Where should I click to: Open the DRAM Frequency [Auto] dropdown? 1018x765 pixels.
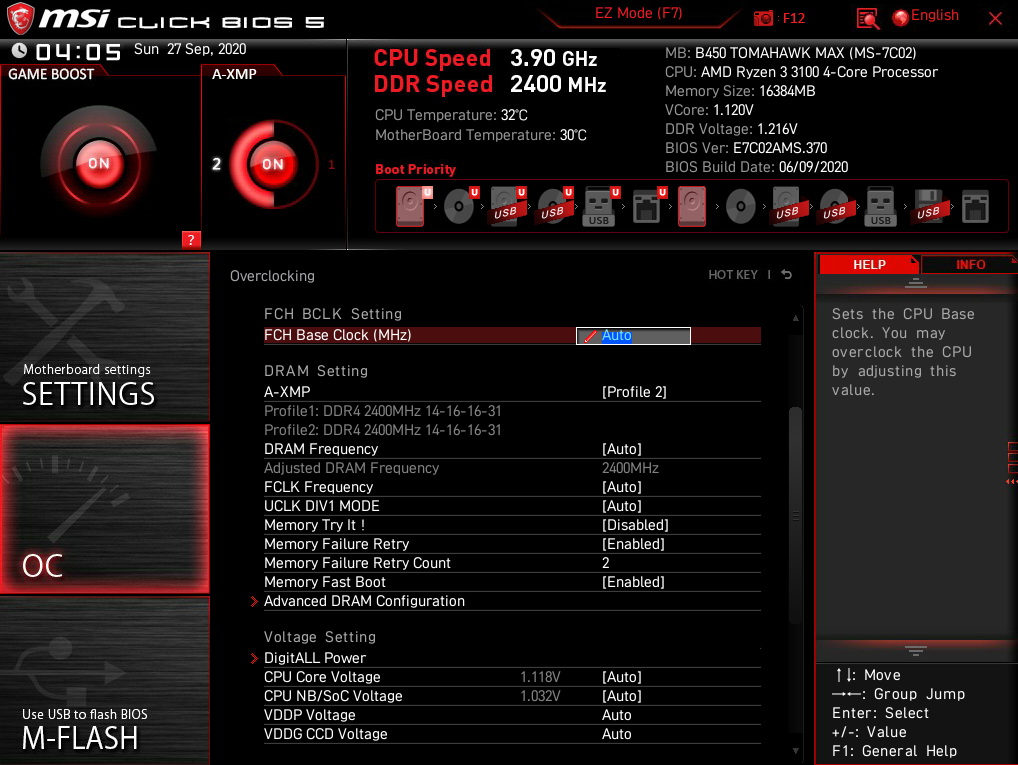[621, 449]
